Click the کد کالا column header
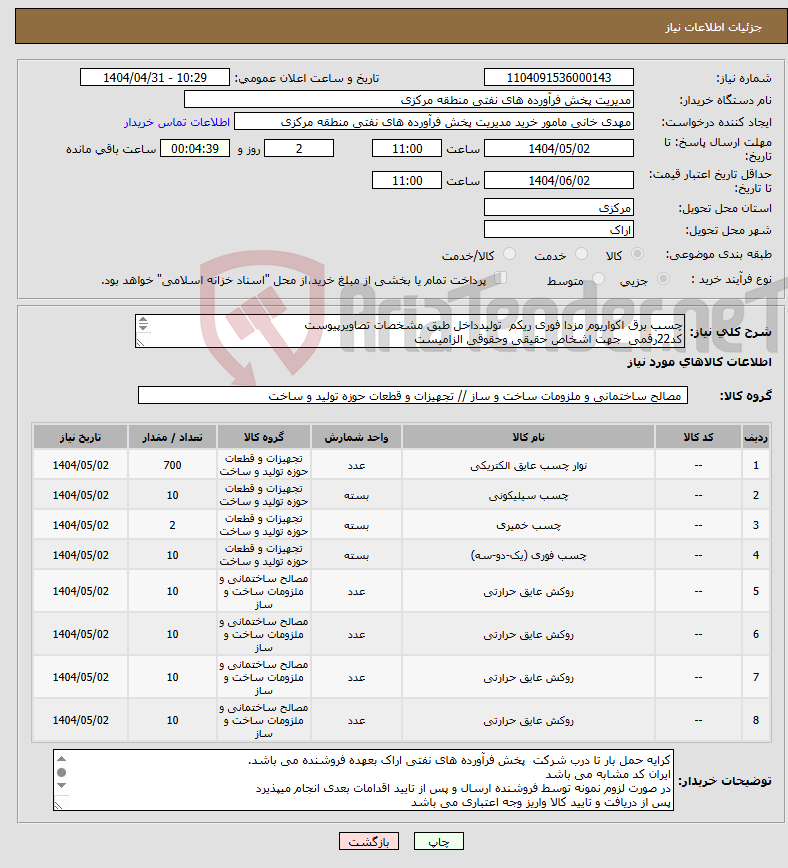The width and height of the screenshot is (788, 868). (698, 437)
